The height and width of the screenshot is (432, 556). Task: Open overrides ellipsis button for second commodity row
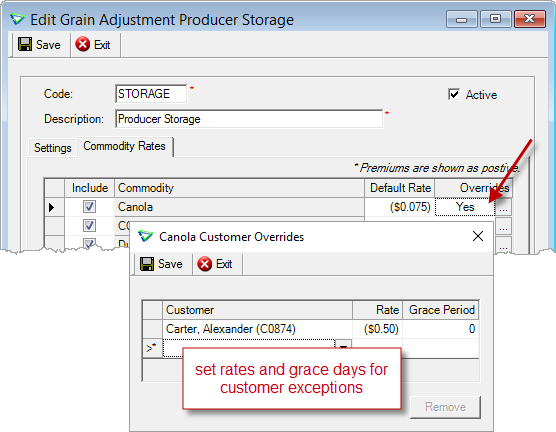503,226
